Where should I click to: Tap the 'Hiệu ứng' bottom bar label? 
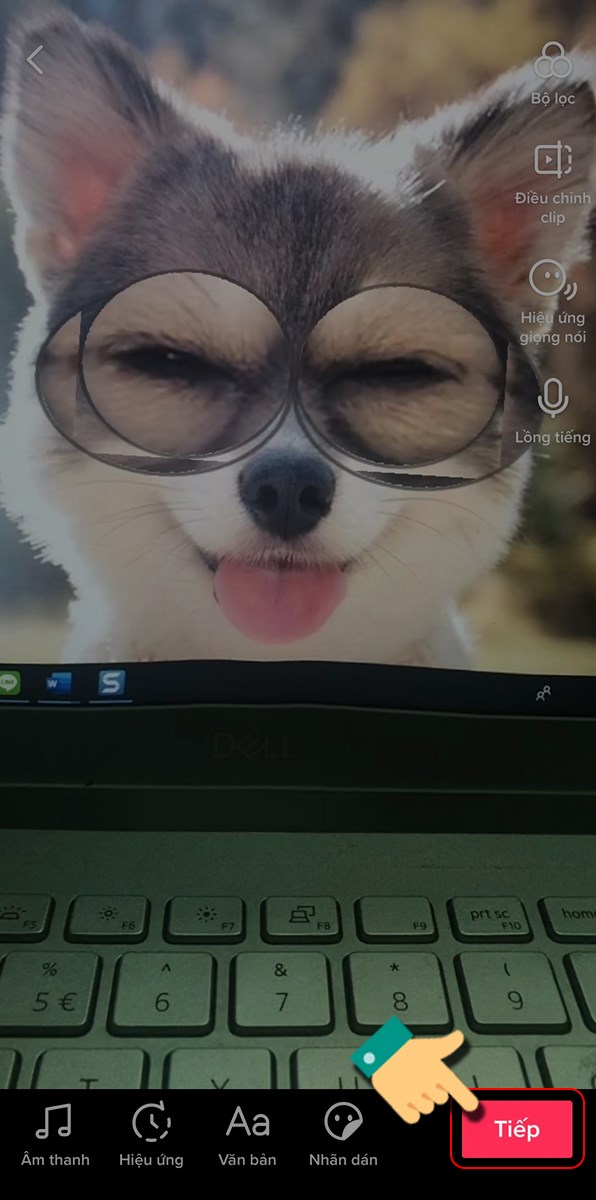(x=151, y=1160)
